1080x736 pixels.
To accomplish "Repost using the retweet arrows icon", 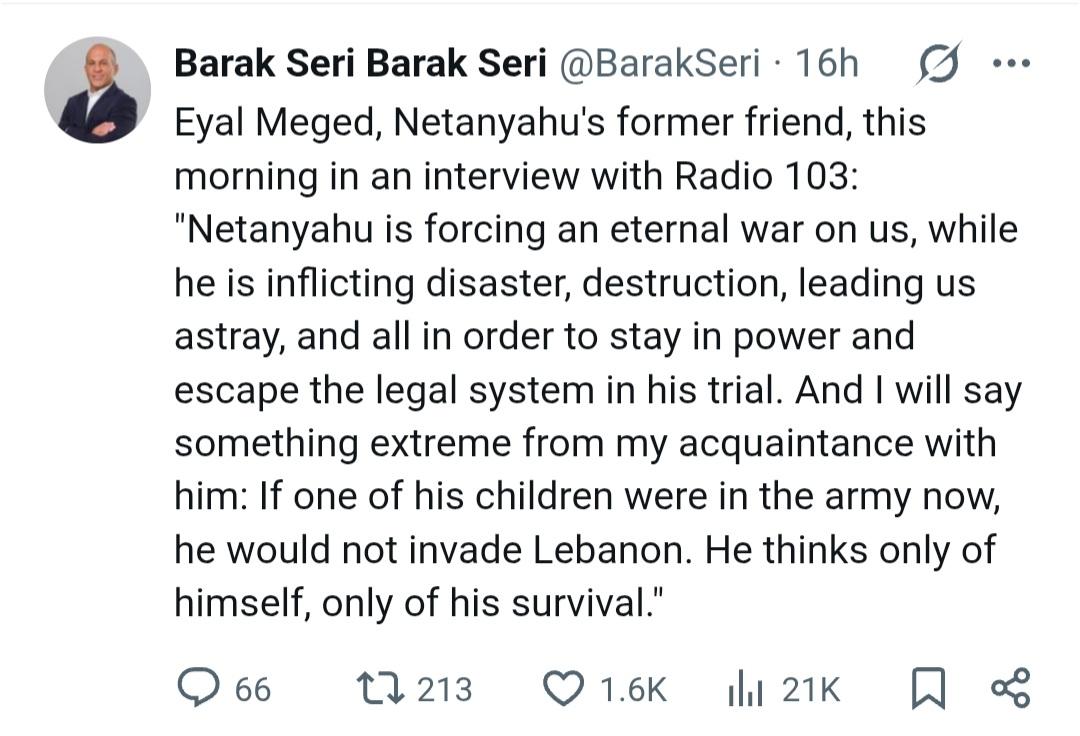I will click(381, 688).
